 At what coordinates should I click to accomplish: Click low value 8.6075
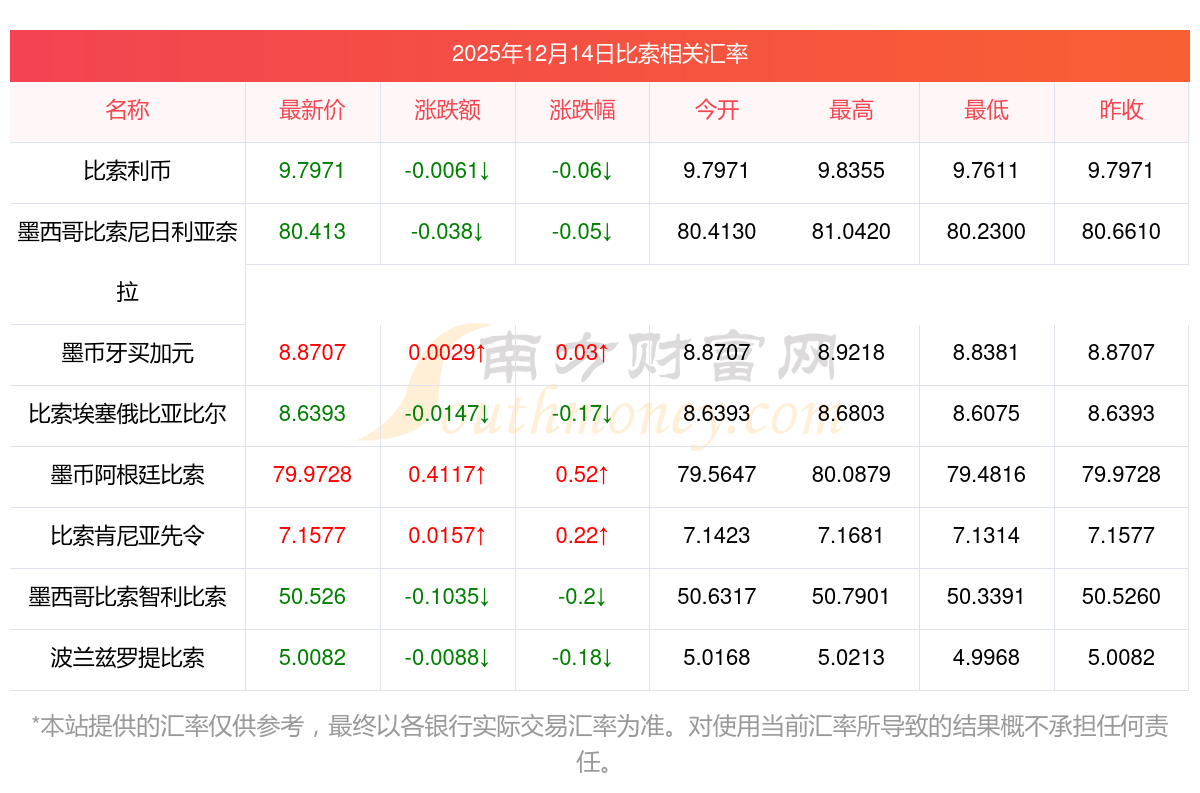[x=986, y=414]
